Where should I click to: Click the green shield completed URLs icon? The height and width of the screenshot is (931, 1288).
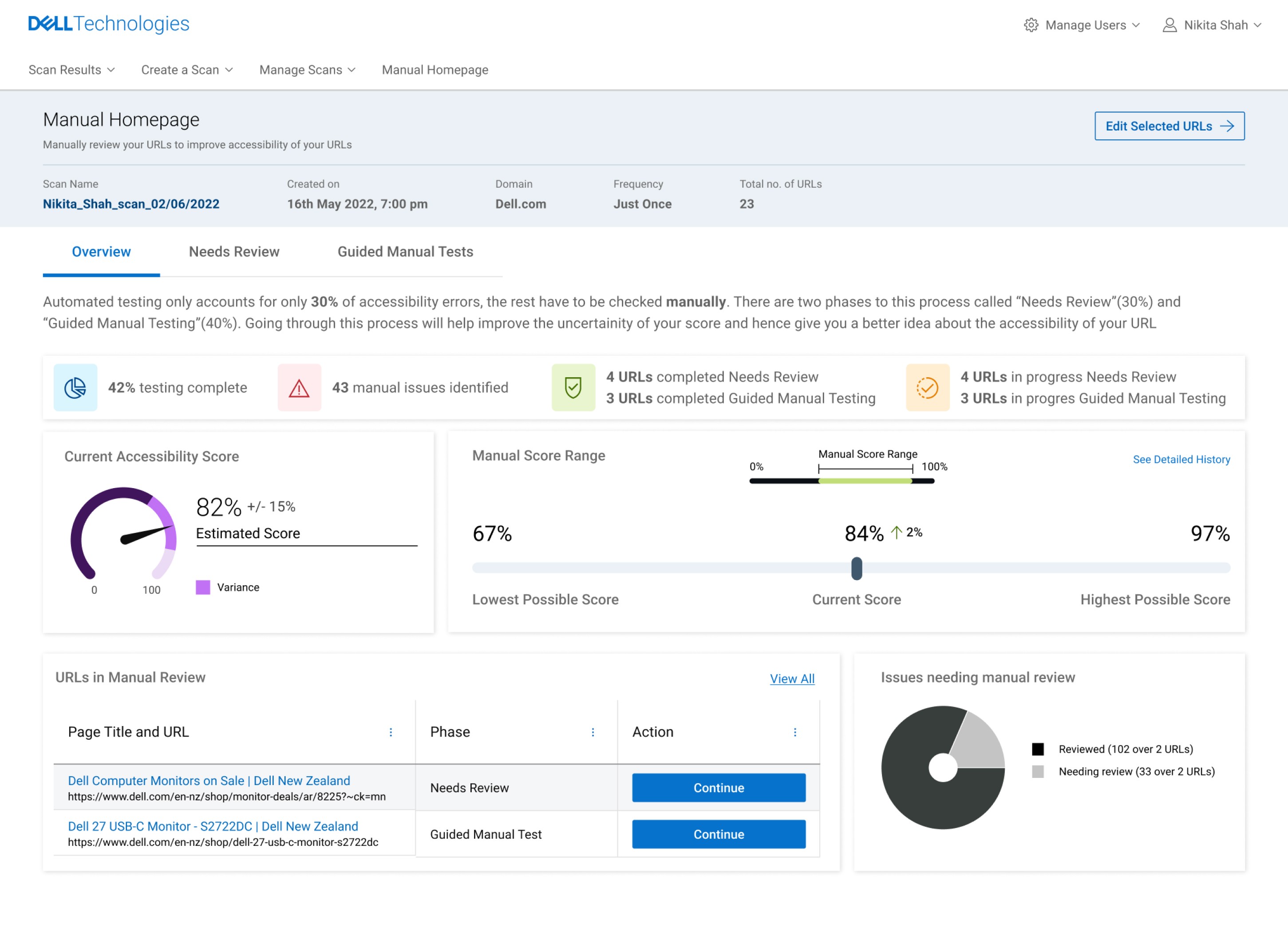click(573, 388)
